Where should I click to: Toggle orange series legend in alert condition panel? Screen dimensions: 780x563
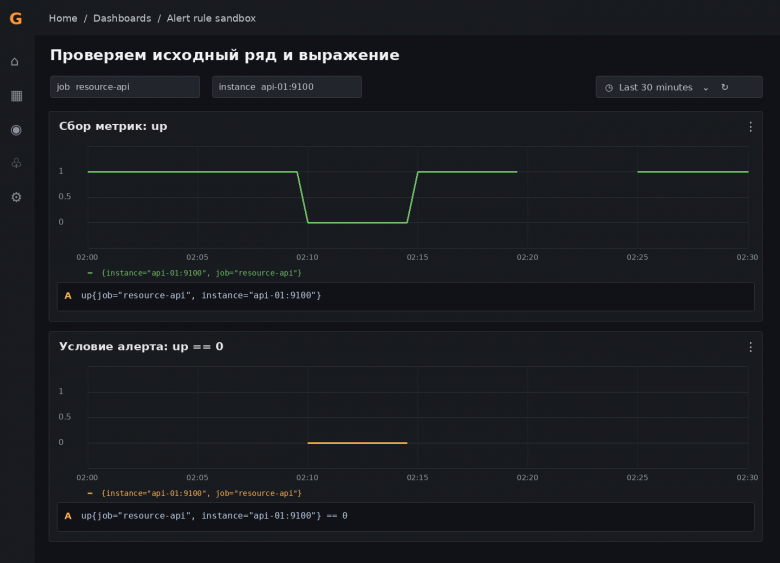(195, 493)
